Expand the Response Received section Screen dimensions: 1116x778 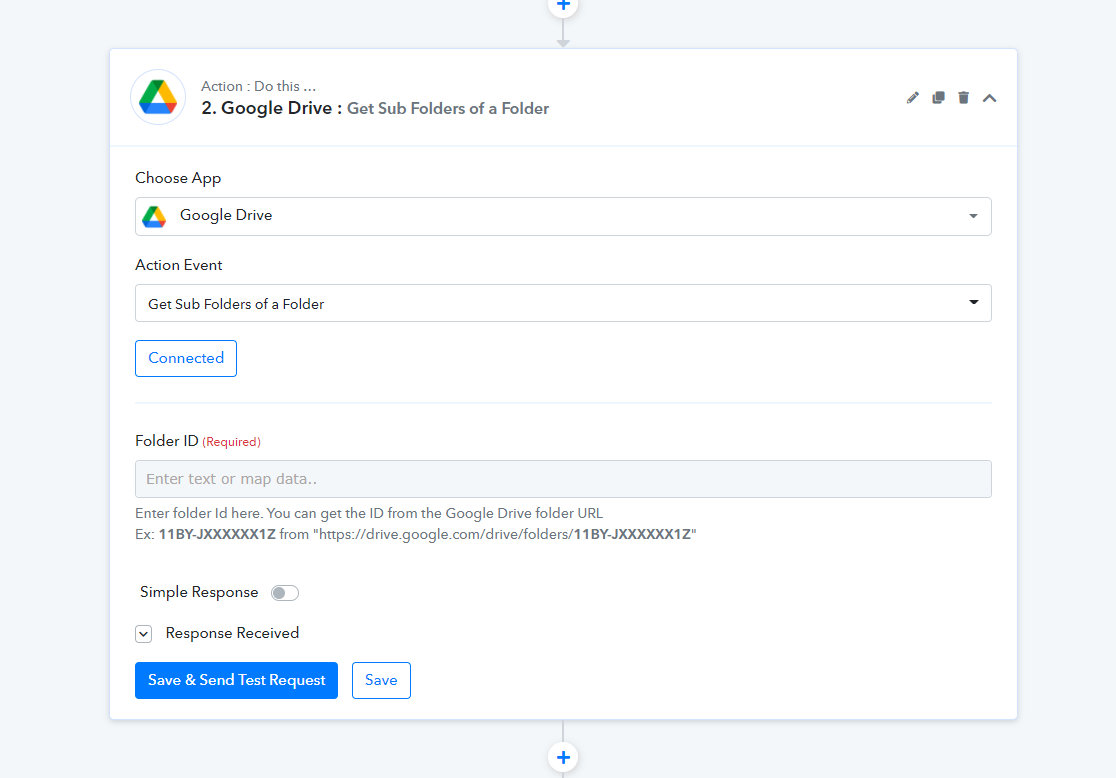(x=144, y=634)
